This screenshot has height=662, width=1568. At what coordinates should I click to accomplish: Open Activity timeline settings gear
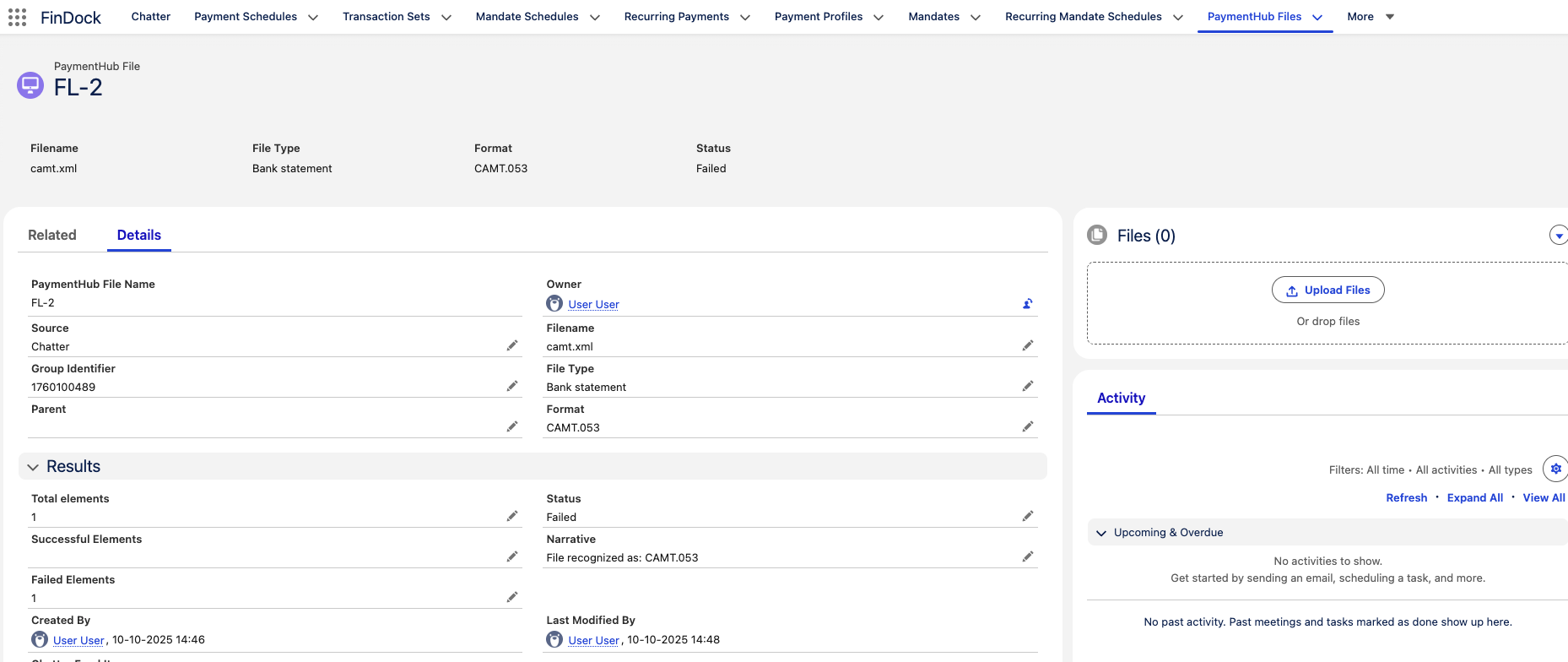click(x=1555, y=469)
